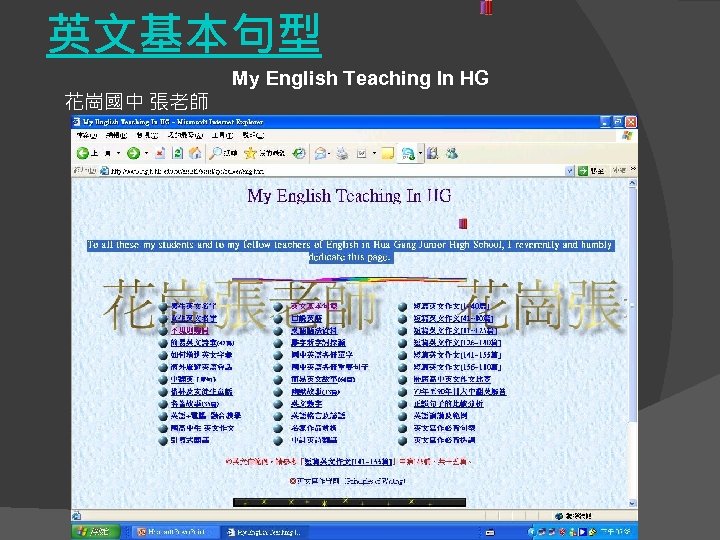Viewport: 720px width, 540px height.
Task: Open the Mail icon dropdown arrow
Action: (x=329, y=153)
